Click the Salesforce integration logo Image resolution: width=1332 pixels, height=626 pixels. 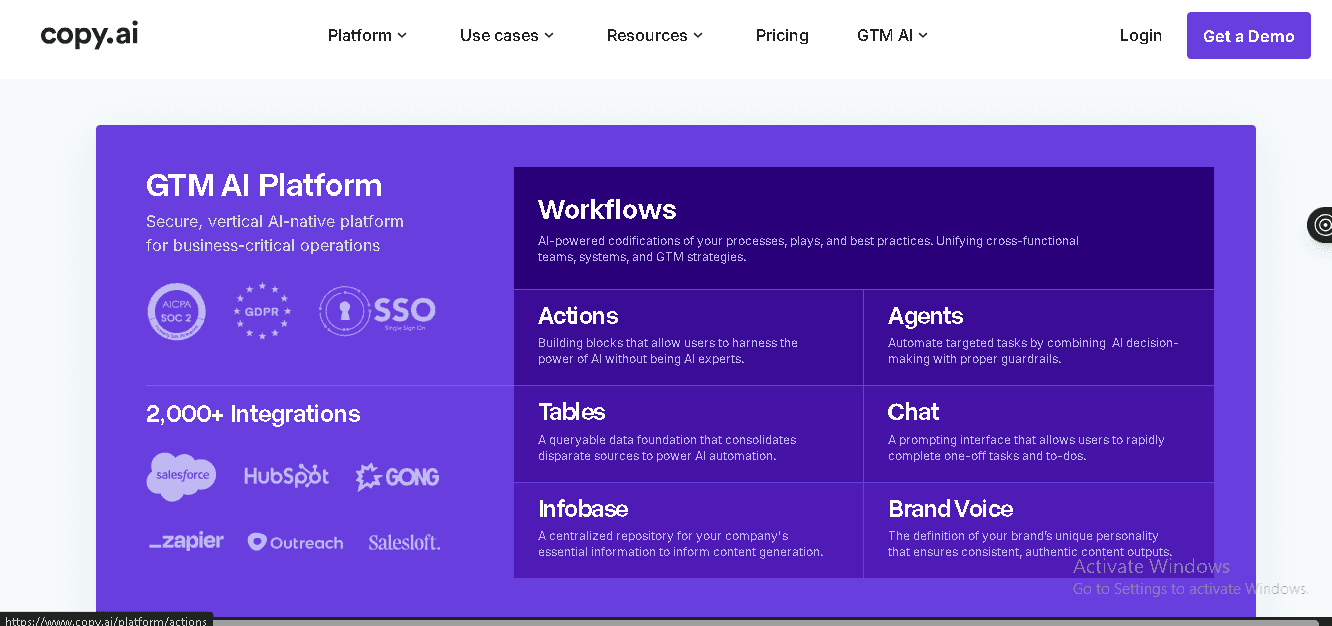(x=181, y=476)
